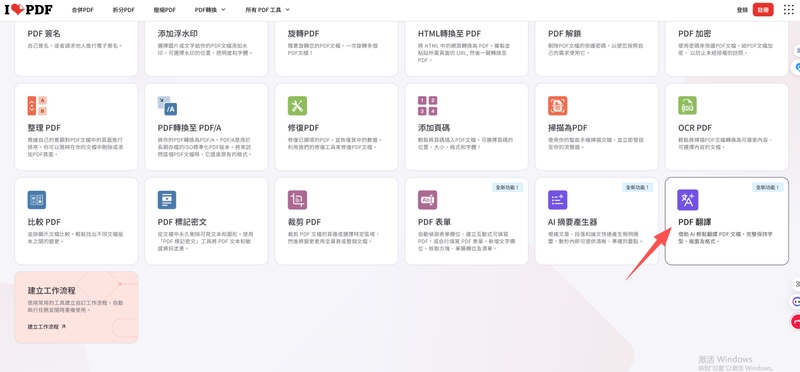Open the 添加浮水印 tool card
This screenshot has height=372, width=800.
click(x=206, y=48)
